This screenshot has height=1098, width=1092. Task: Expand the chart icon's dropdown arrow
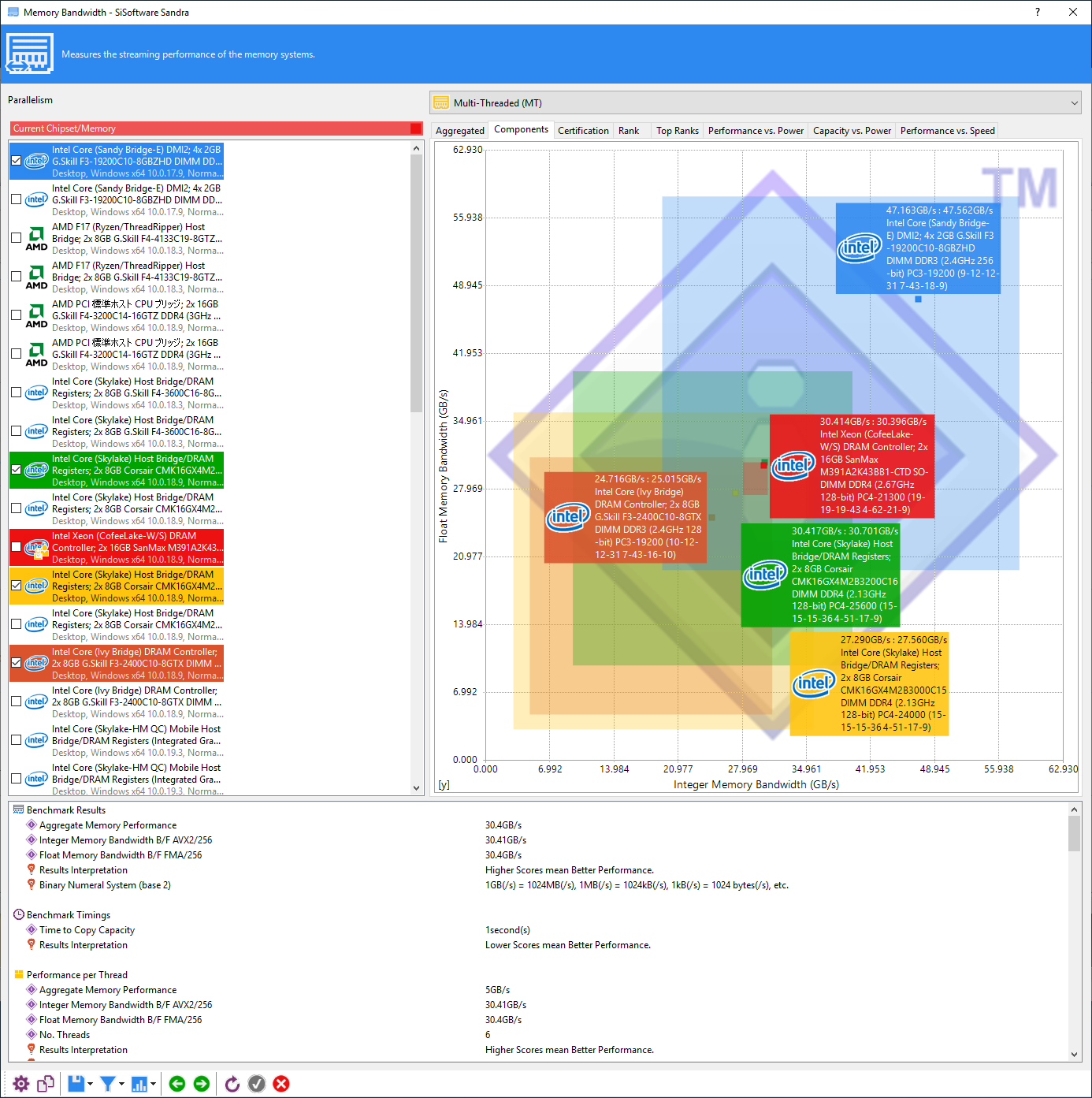tap(153, 1084)
